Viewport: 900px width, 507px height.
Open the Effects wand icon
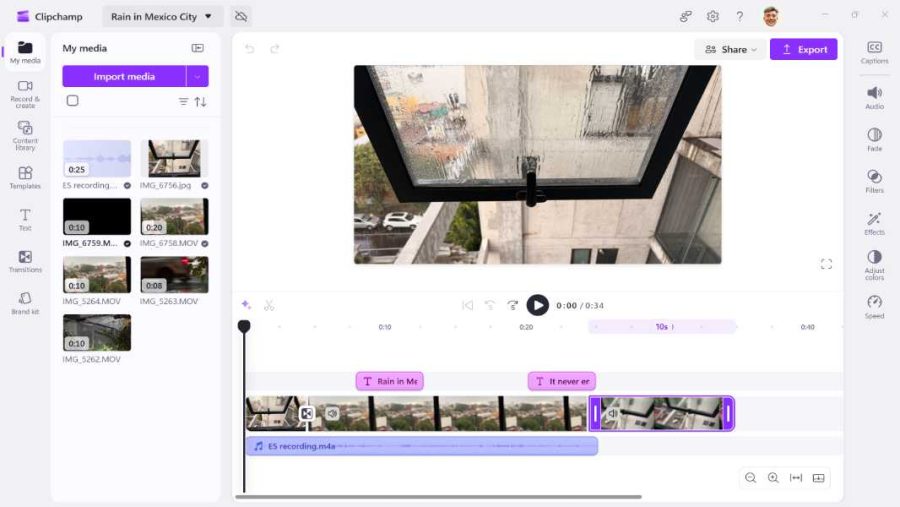(x=874, y=219)
